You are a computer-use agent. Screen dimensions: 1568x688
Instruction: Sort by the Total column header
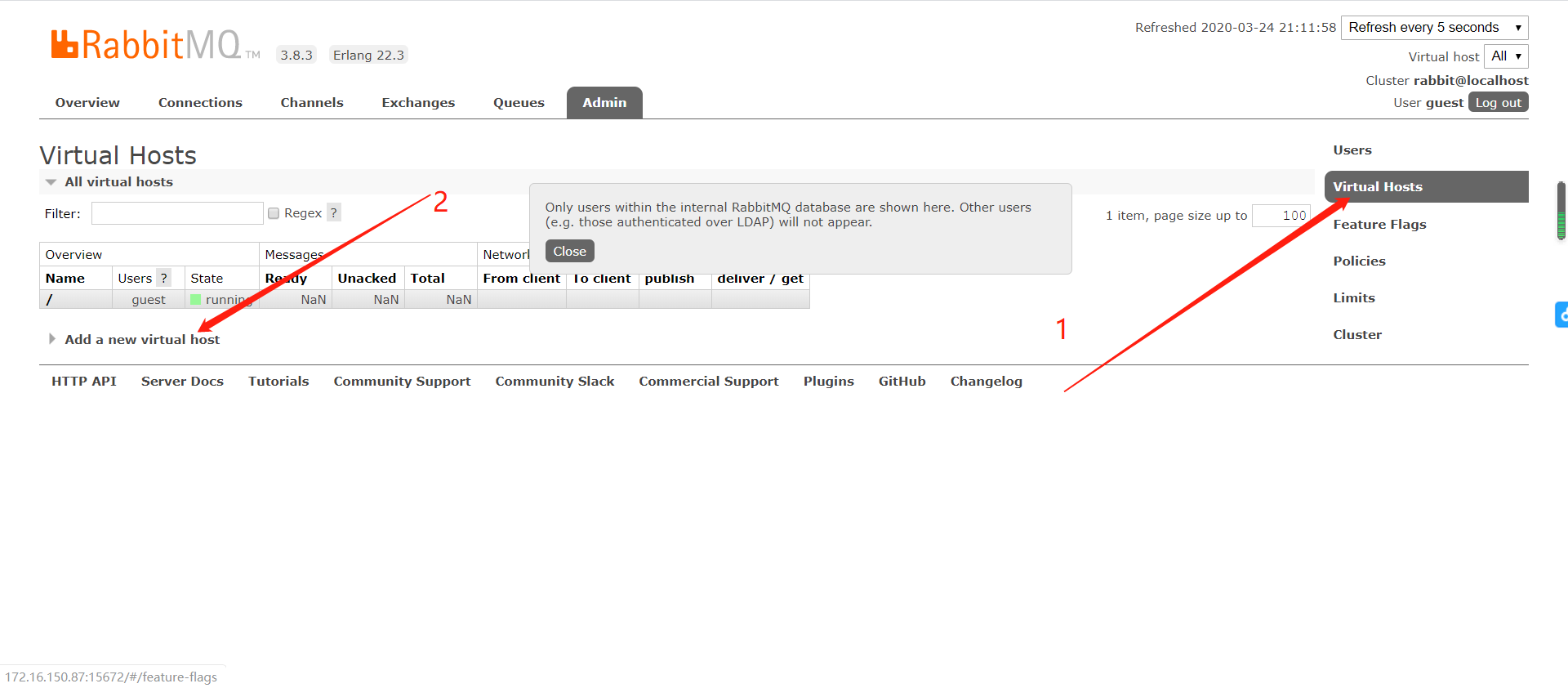pyautogui.click(x=427, y=279)
